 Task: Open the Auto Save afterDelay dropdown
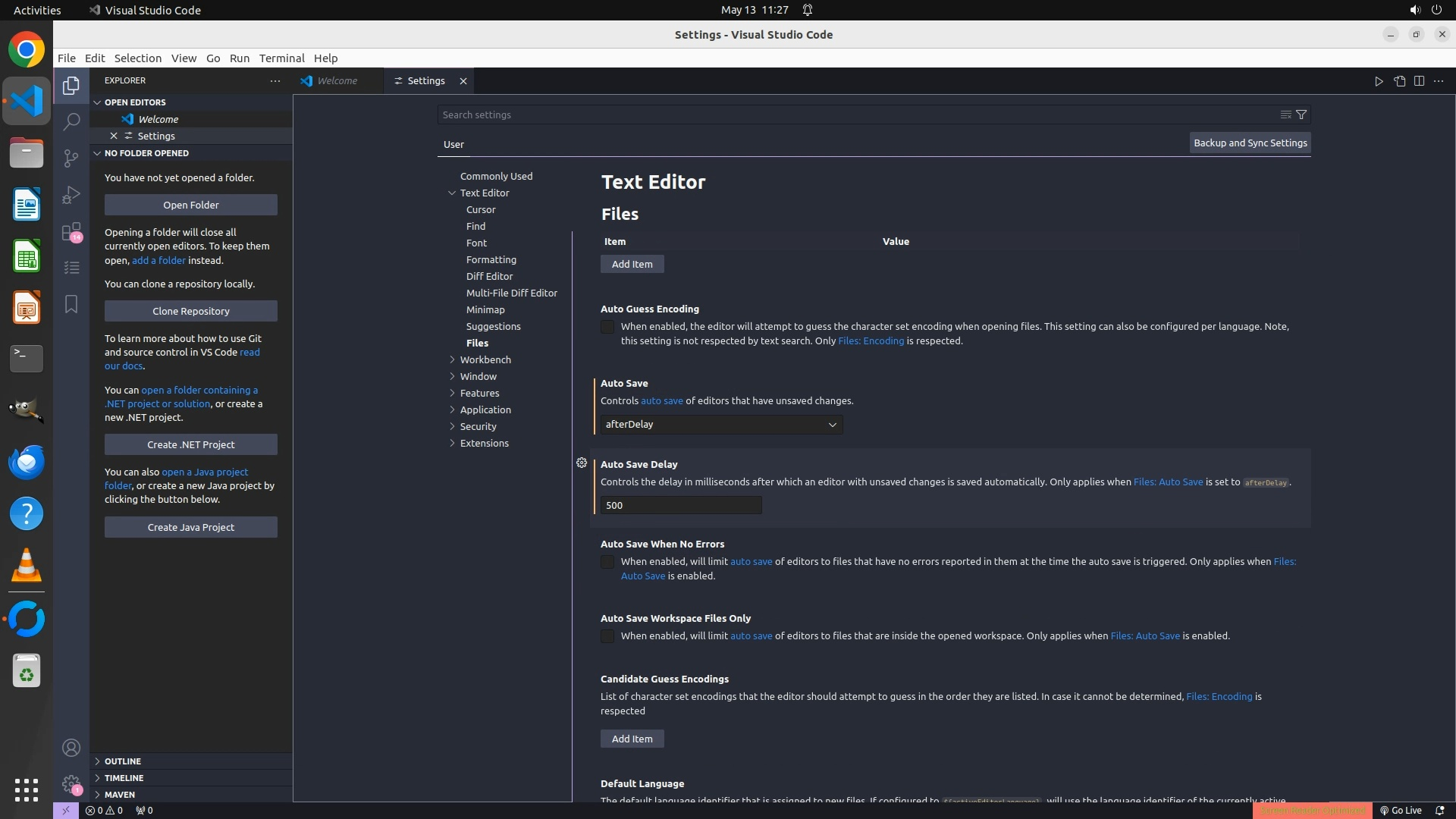click(x=720, y=425)
